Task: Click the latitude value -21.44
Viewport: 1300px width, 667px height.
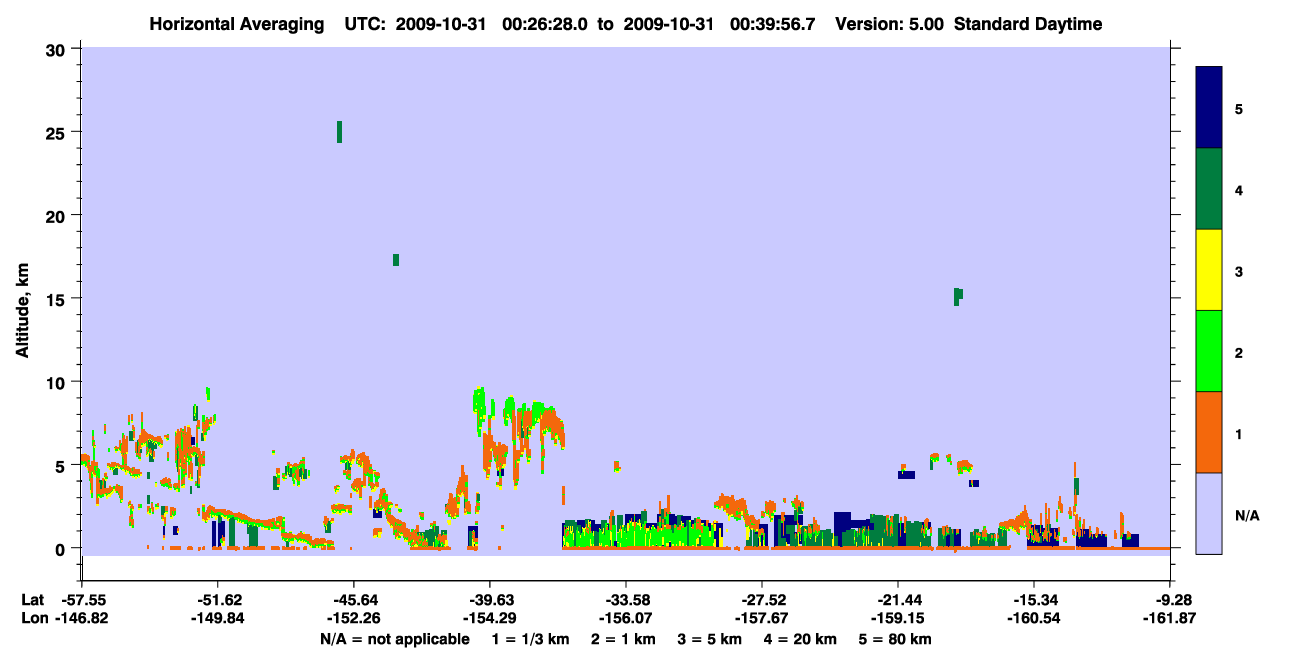Action: 898,600
